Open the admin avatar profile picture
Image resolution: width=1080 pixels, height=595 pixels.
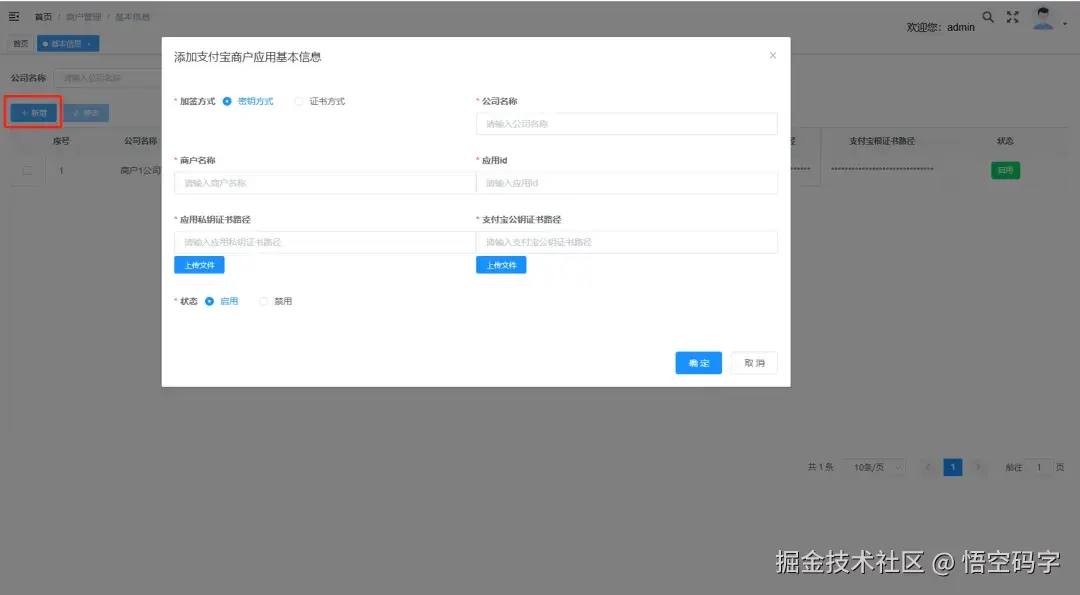tap(1044, 19)
